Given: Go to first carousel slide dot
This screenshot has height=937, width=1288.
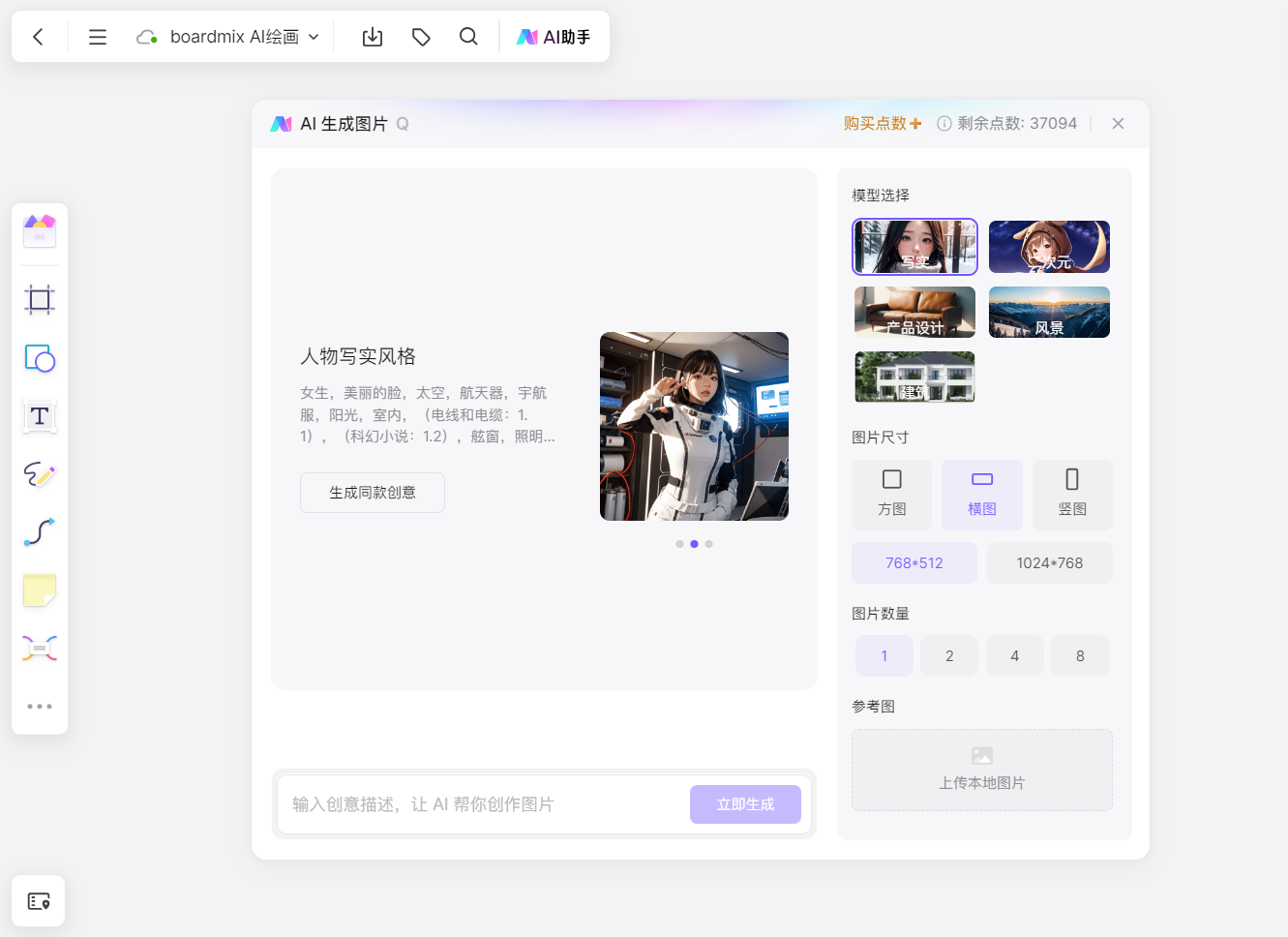Looking at the screenshot, I should coord(679,544).
